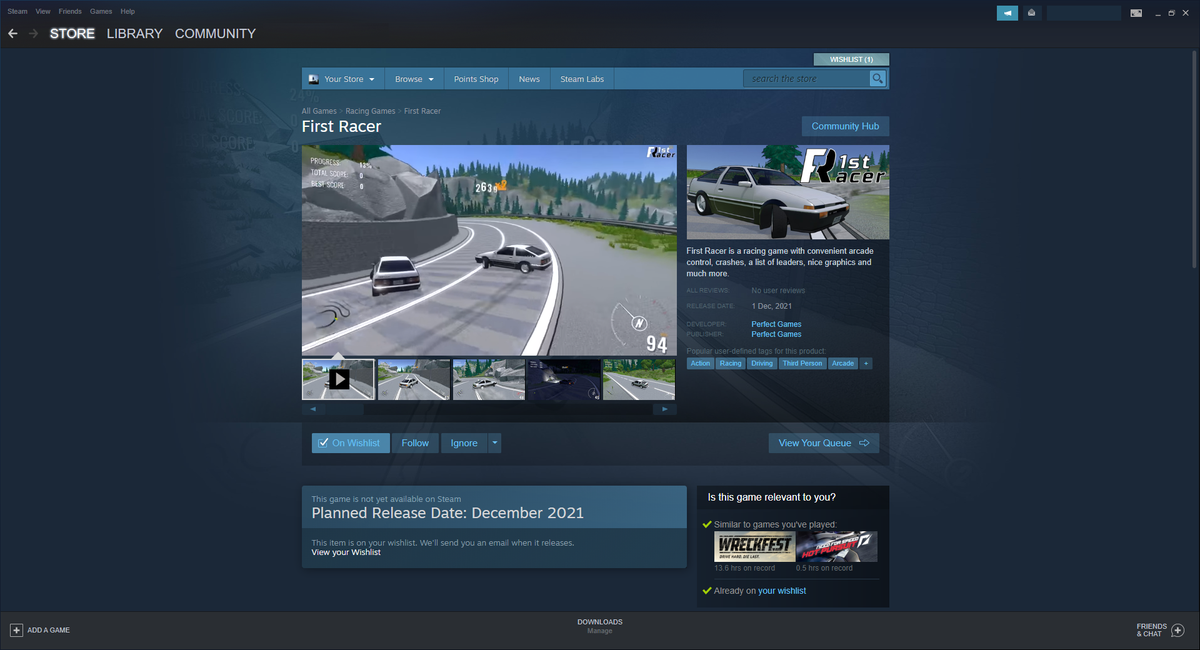Open the announcements megaphone icon
1200x650 pixels.
coord(1007,13)
